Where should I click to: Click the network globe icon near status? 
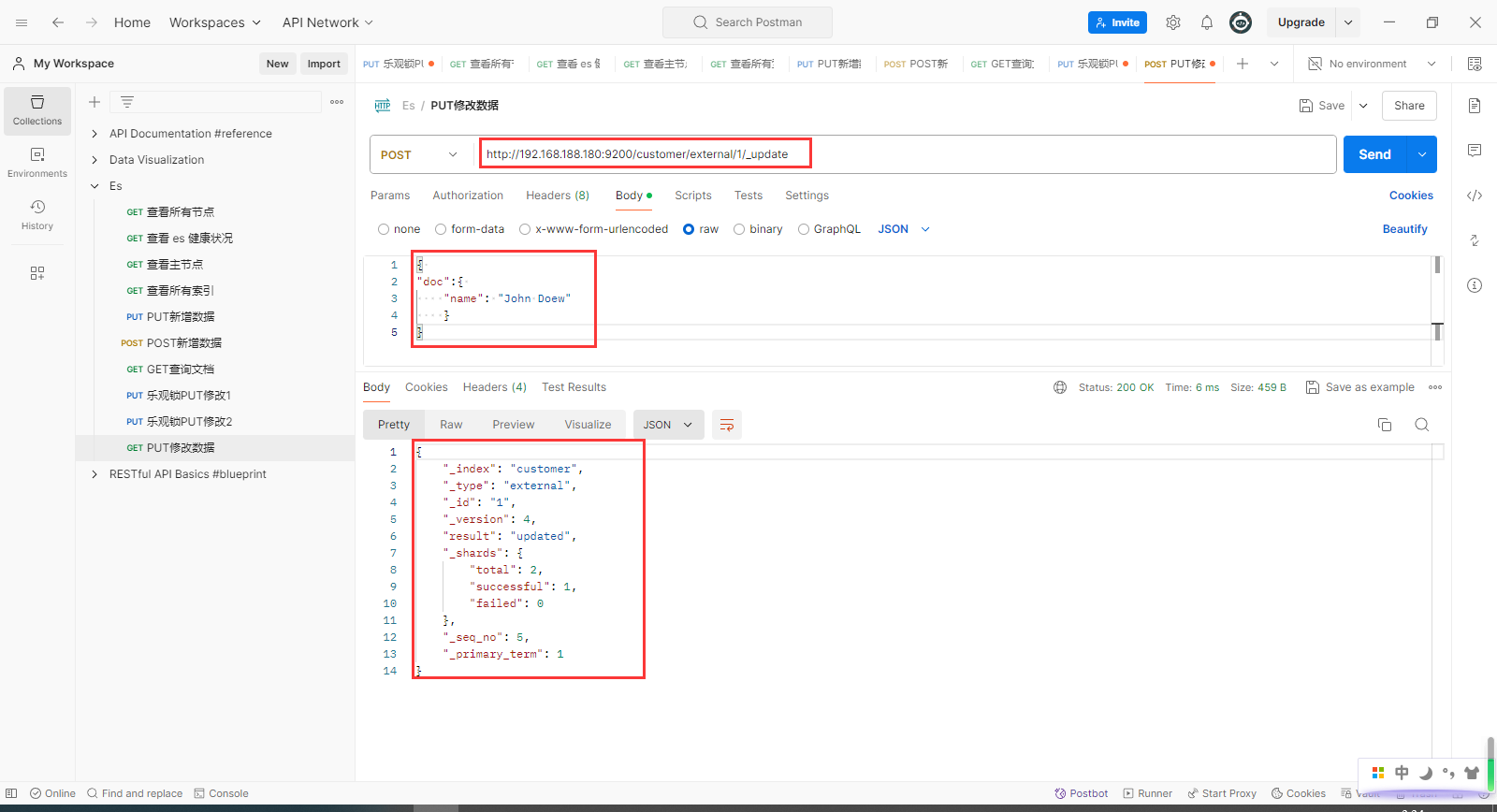click(x=1060, y=387)
